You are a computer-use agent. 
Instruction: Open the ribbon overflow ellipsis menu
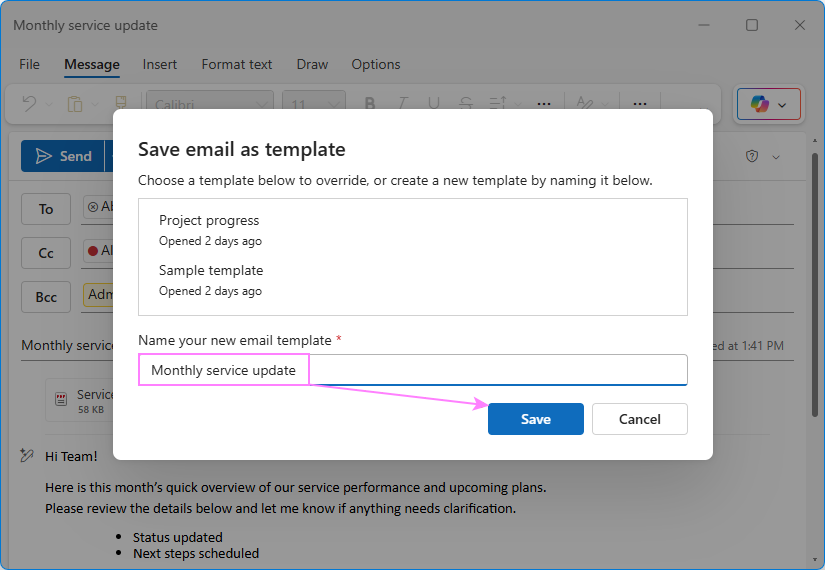(640, 104)
